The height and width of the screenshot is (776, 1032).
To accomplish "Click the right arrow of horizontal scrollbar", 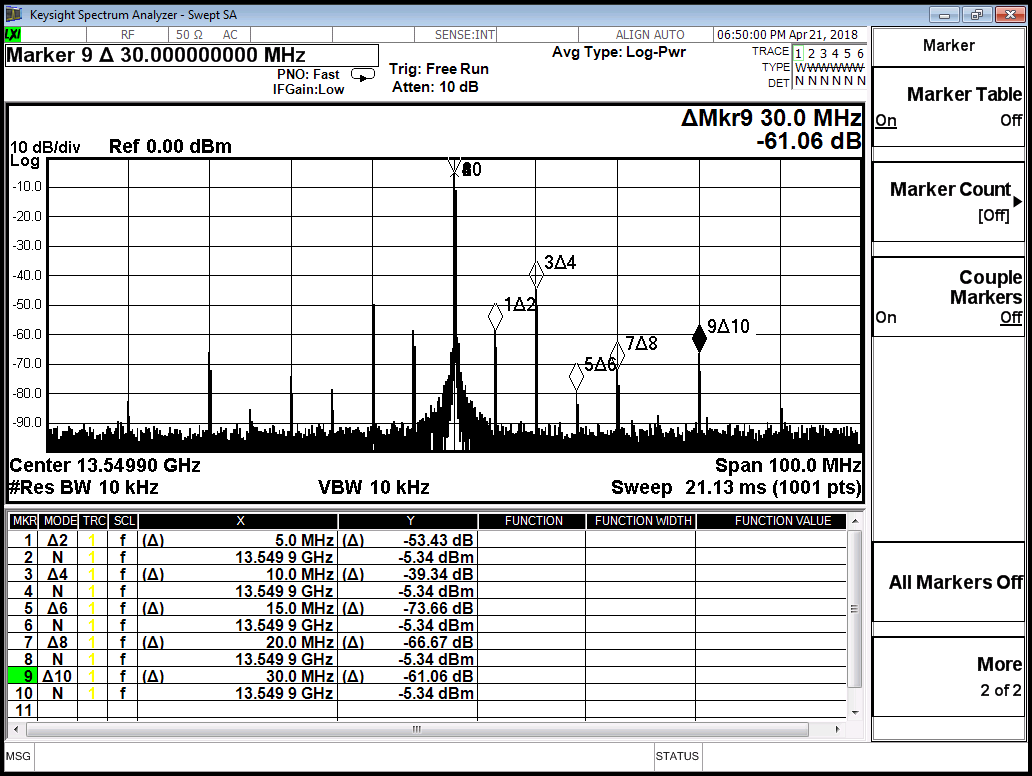I will (837, 729).
